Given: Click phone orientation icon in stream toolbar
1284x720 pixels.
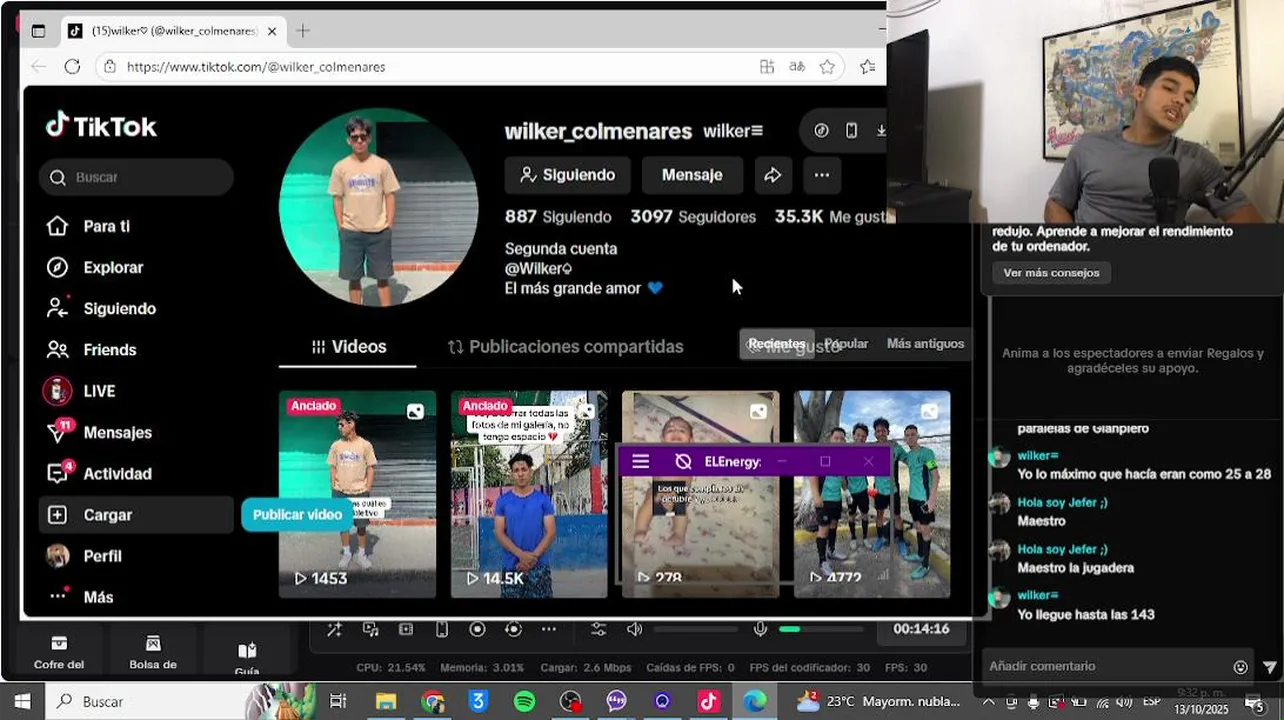Looking at the screenshot, I should 441,629.
